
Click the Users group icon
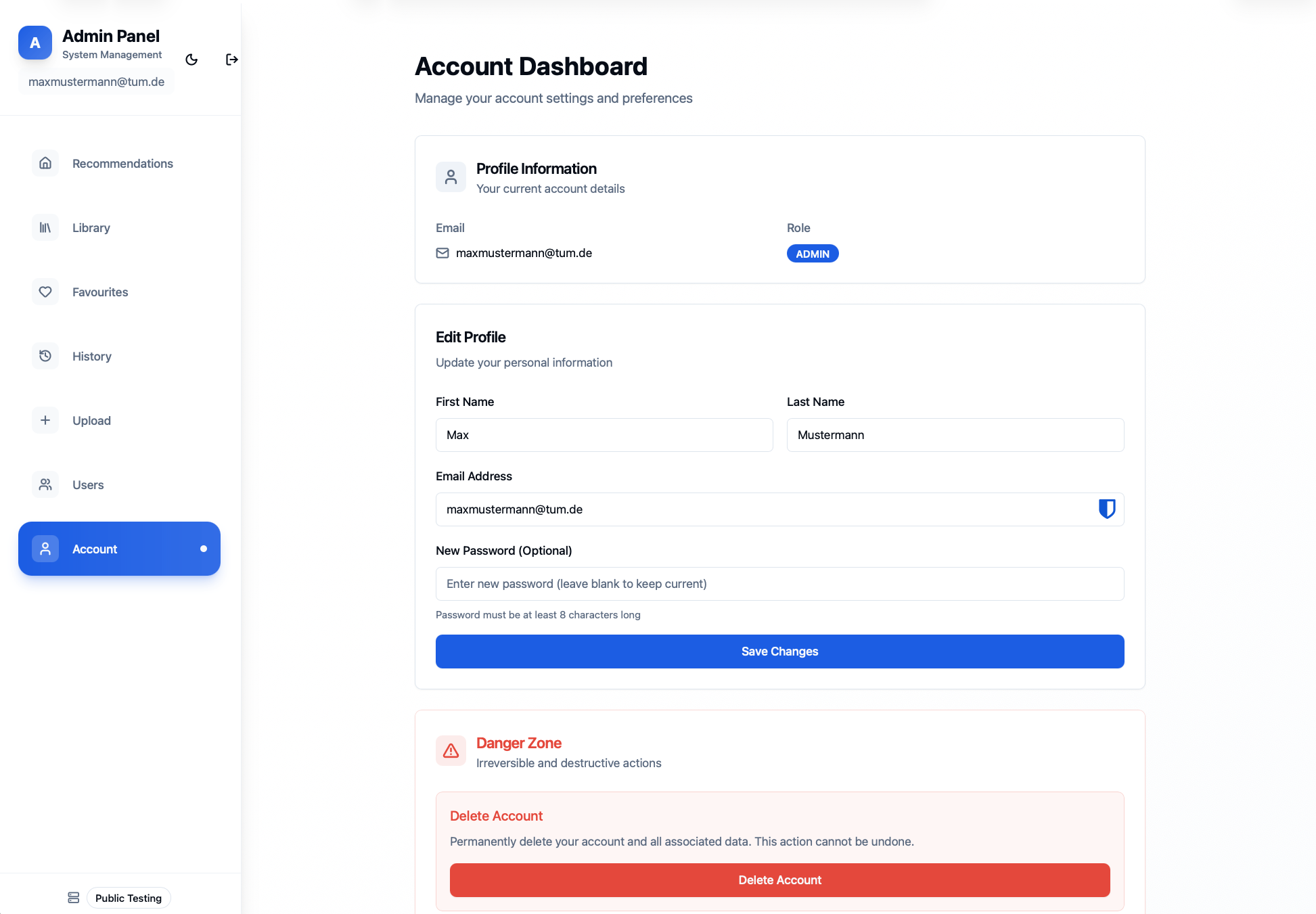(45, 484)
